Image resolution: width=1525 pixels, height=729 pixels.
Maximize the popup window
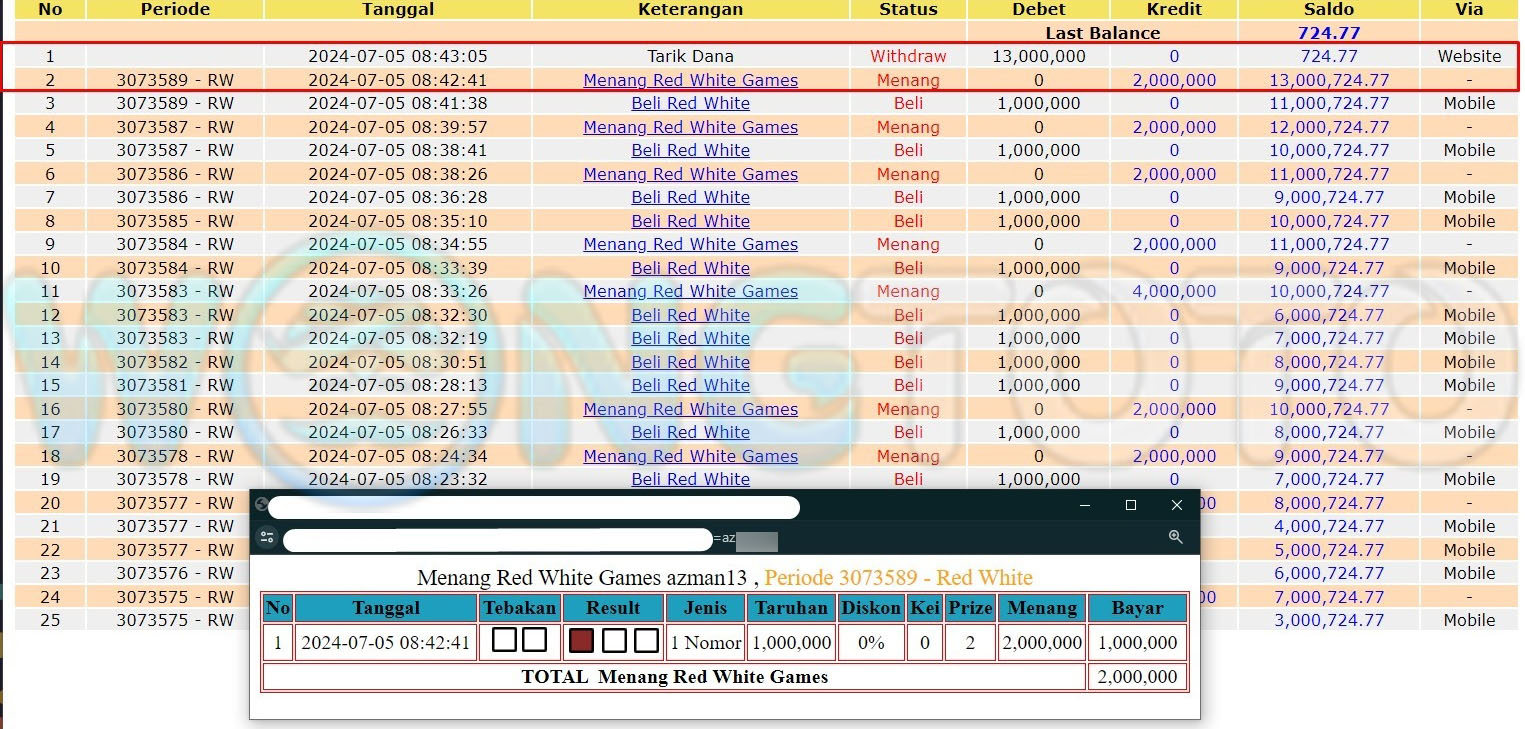coord(1131,505)
